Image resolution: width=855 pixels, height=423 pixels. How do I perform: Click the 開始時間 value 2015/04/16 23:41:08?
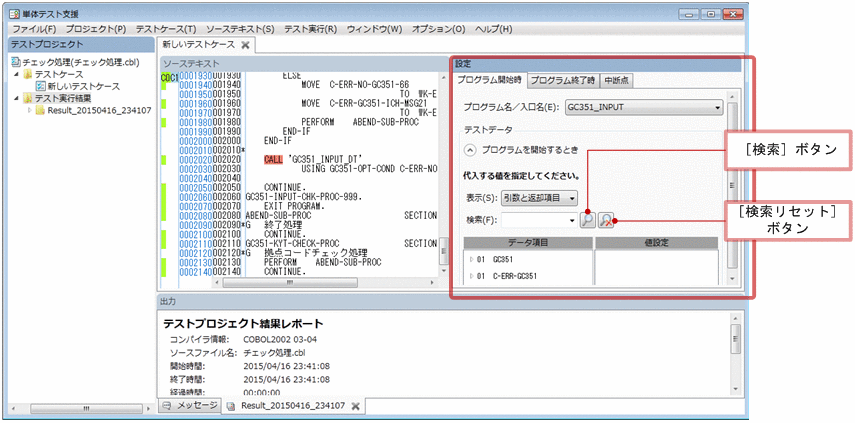coord(286,366)
